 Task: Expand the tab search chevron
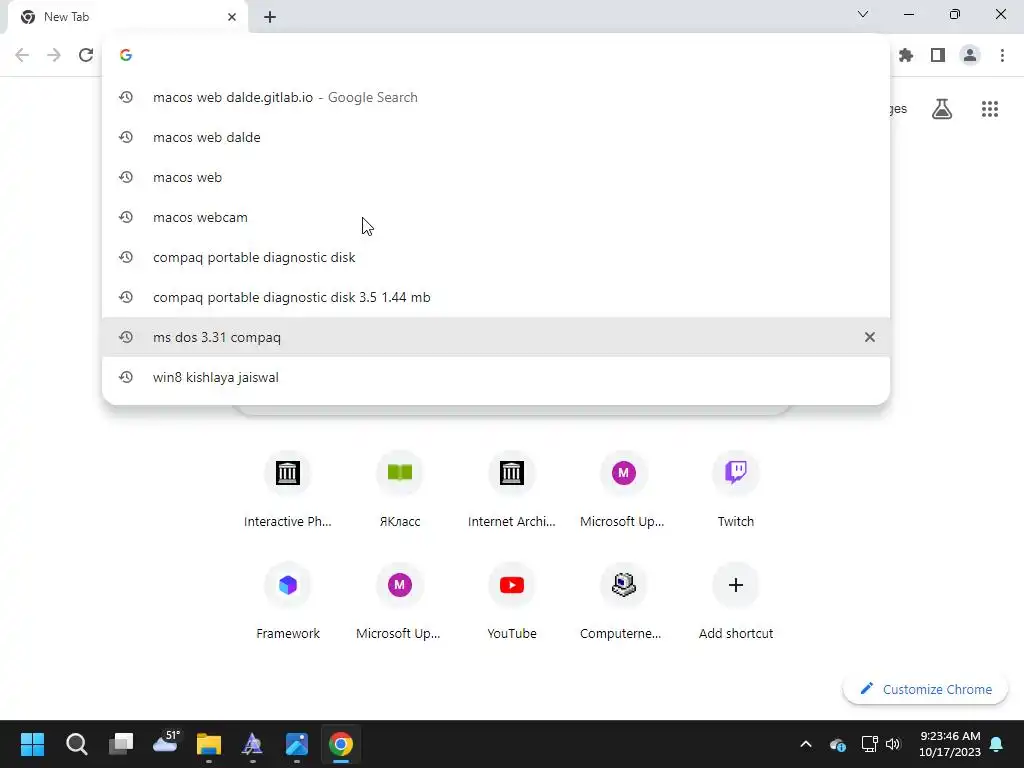tap(863, 14)
